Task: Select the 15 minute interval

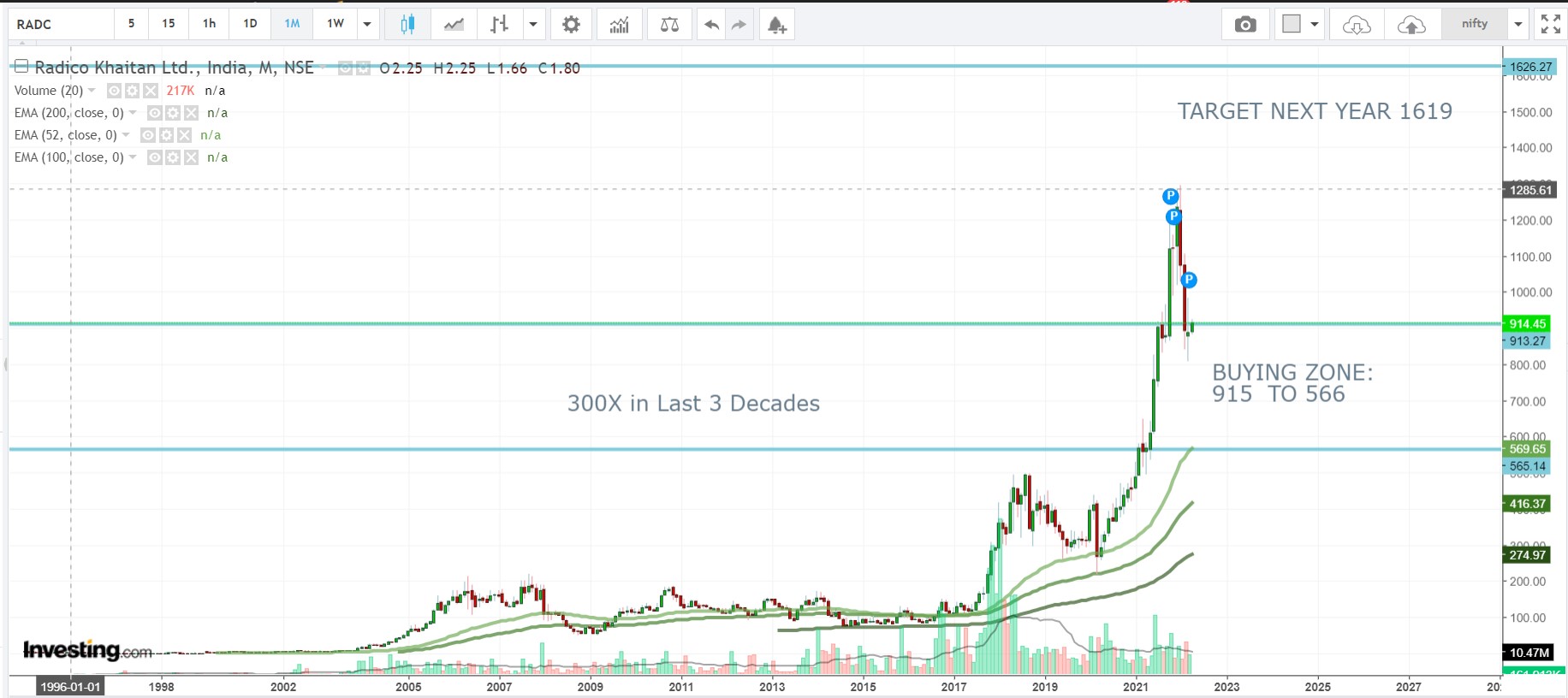Action: click(169, 24)
